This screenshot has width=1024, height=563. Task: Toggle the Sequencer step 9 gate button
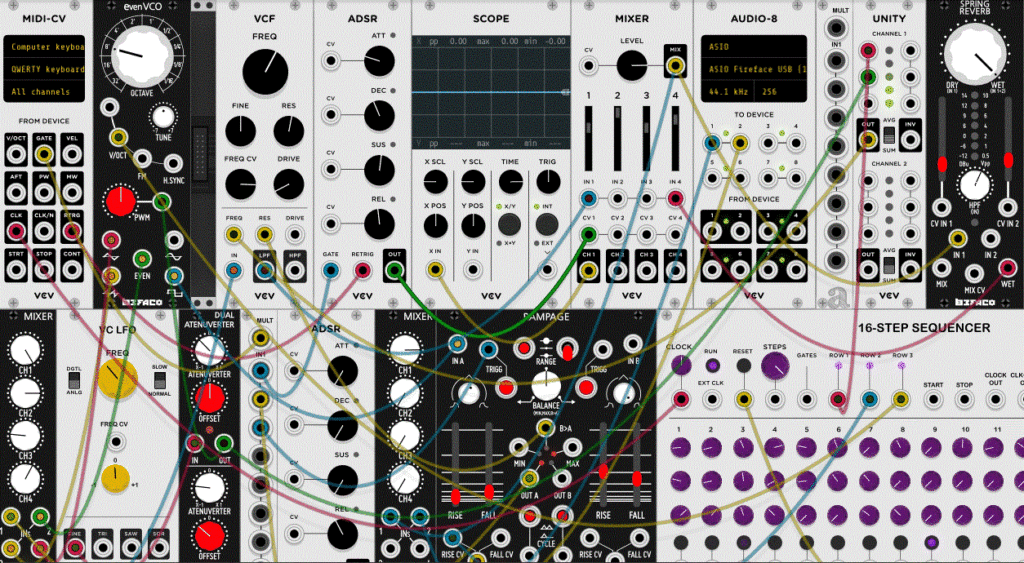(931, 542)
